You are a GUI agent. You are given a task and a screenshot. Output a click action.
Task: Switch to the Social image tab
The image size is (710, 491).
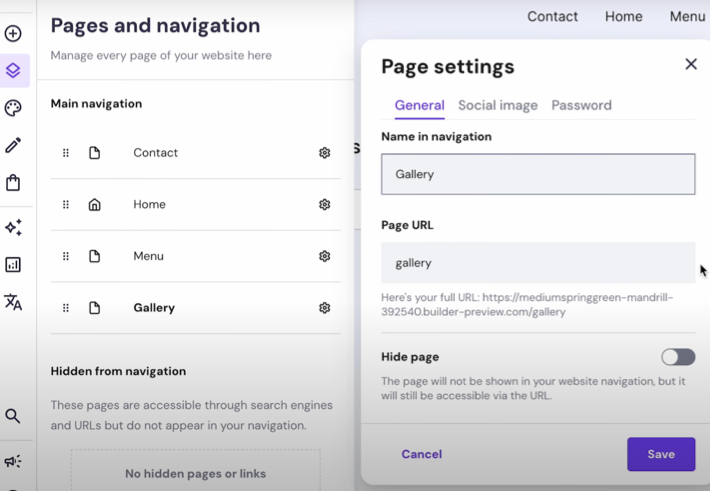coord(498,106)
